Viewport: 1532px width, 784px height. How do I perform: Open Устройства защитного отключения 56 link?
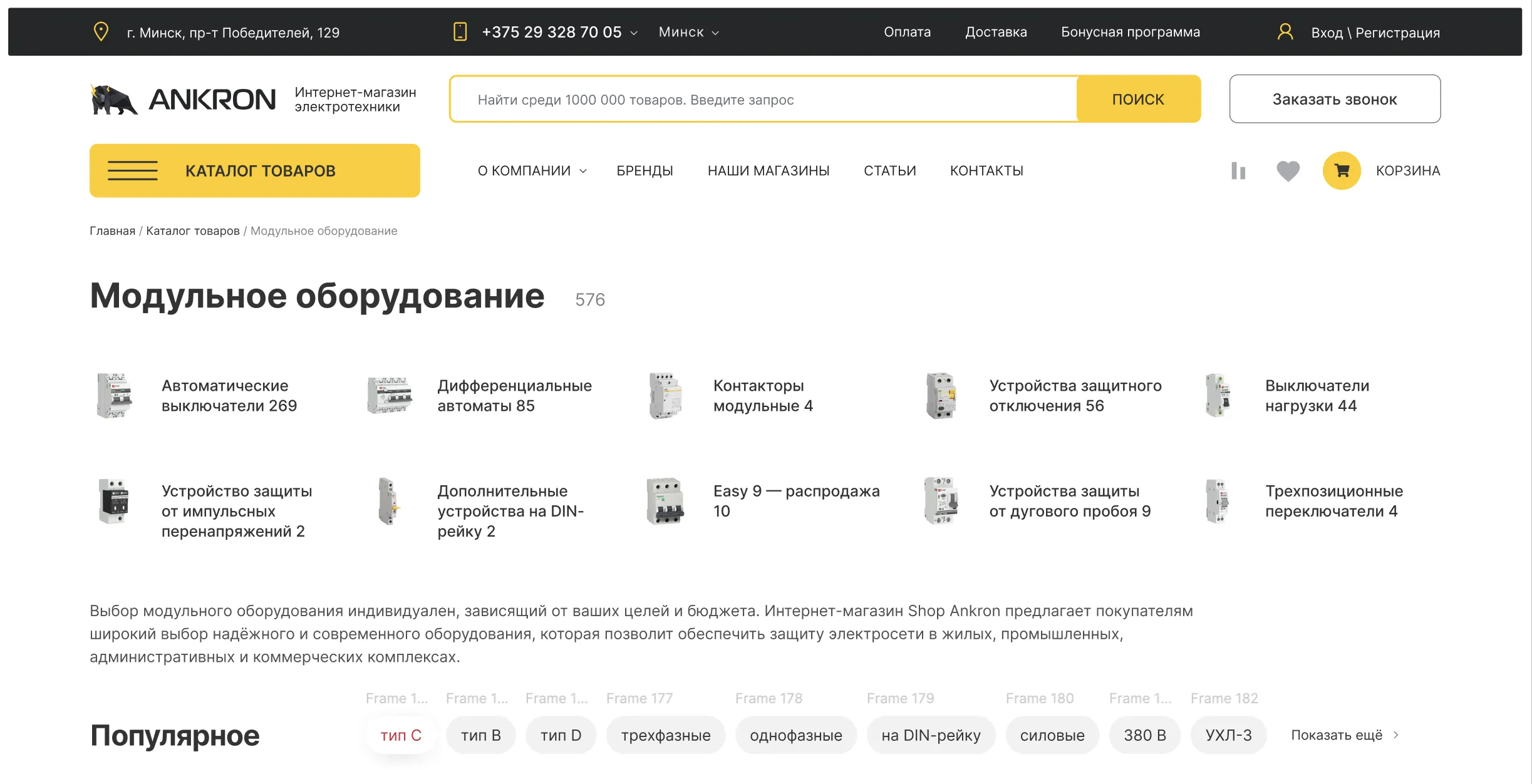click(x=1075, y=396)
